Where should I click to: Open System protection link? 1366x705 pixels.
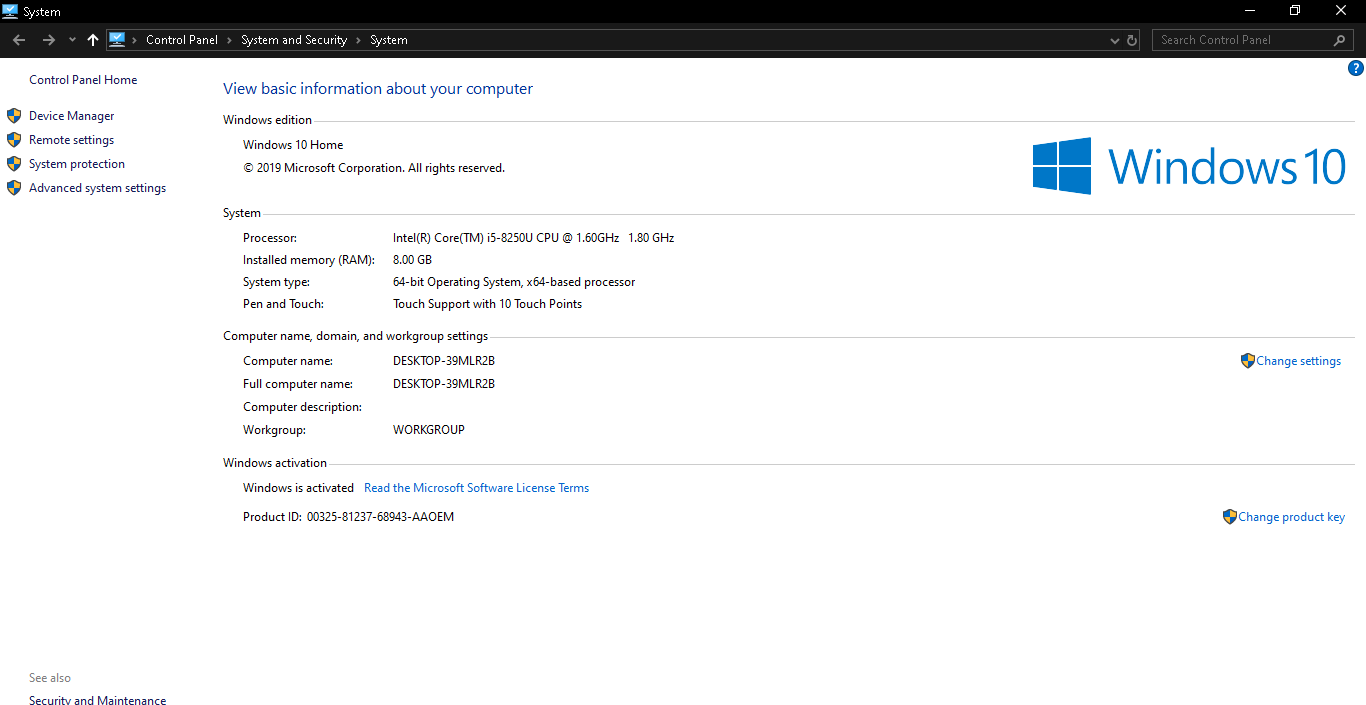(77, 164)
